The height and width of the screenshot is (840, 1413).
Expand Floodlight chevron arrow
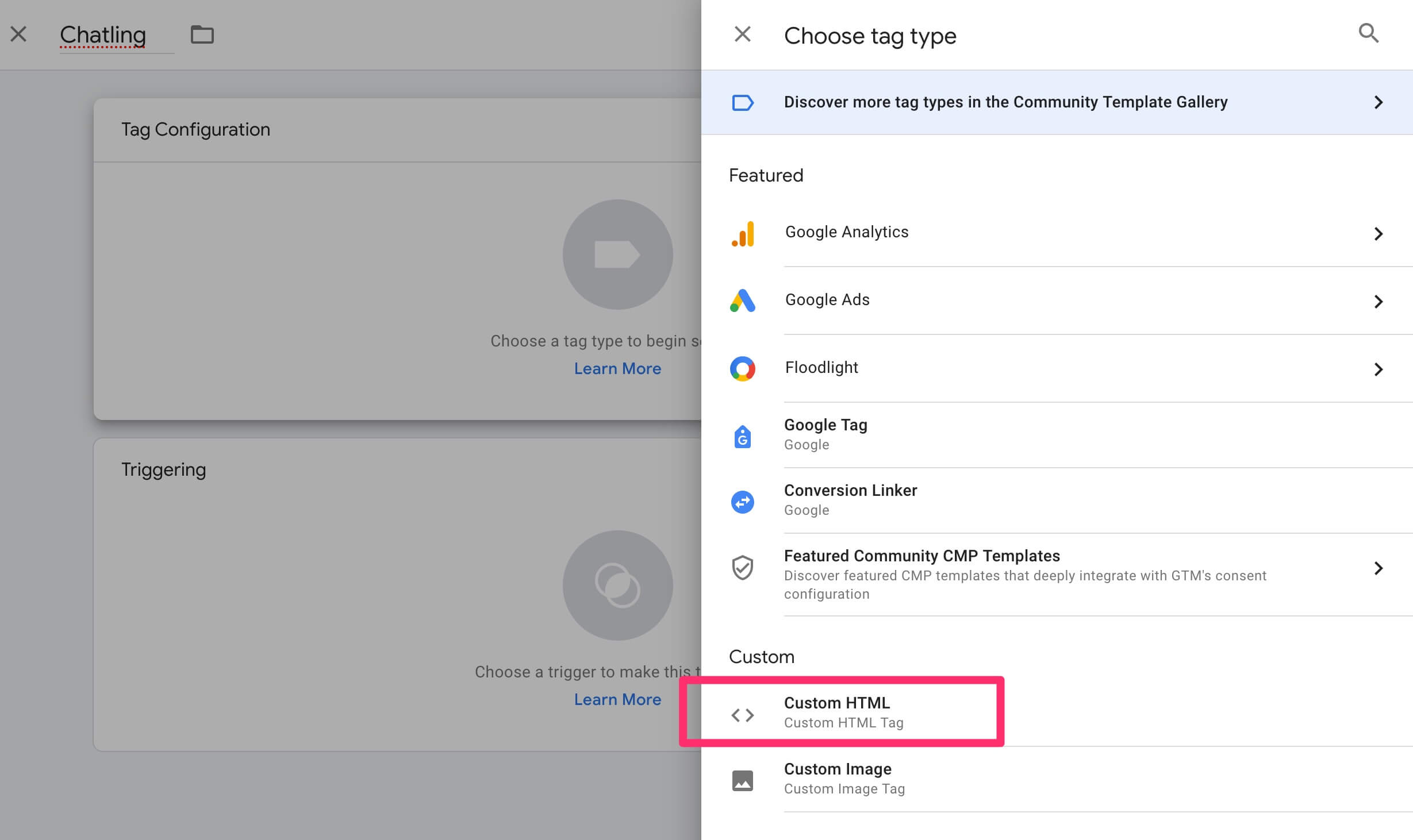1378,369
